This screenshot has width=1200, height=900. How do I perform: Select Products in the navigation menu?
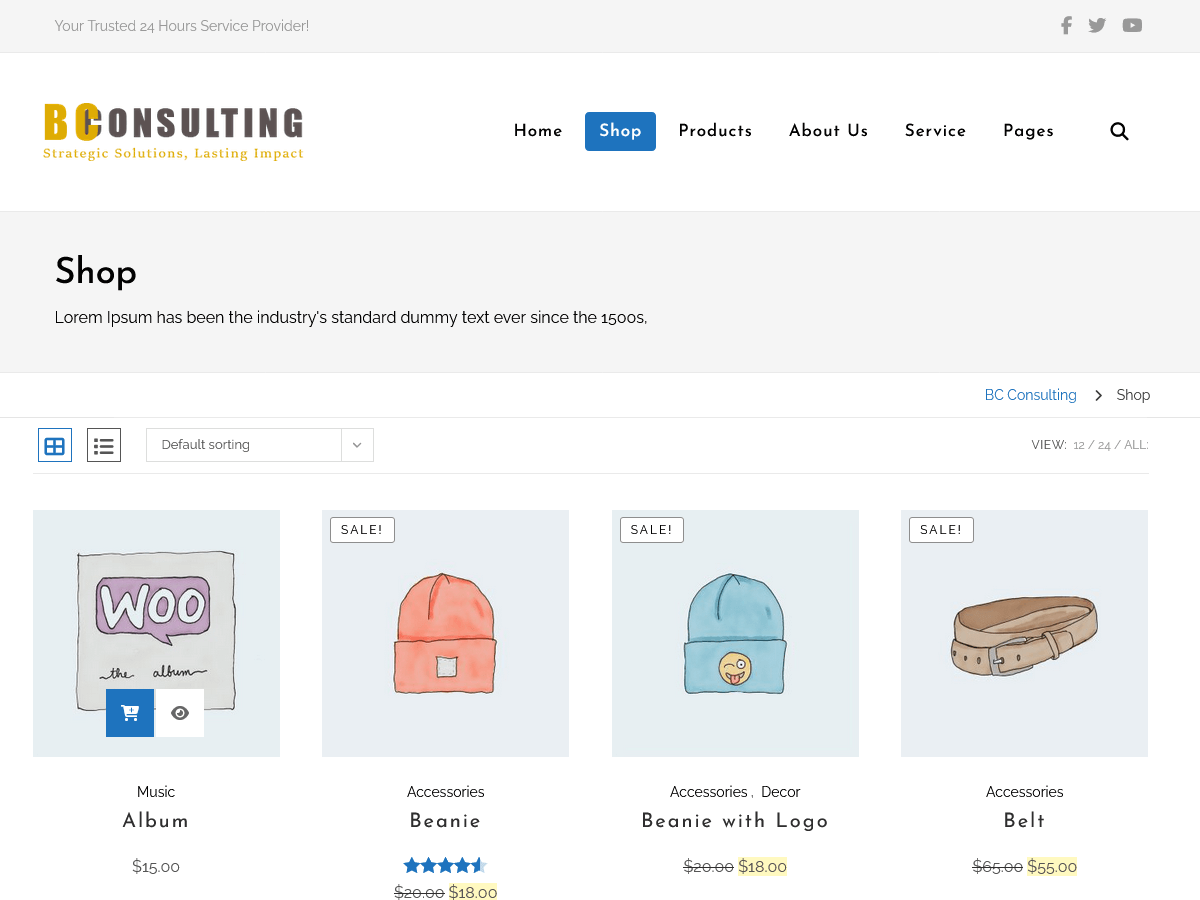715,131
